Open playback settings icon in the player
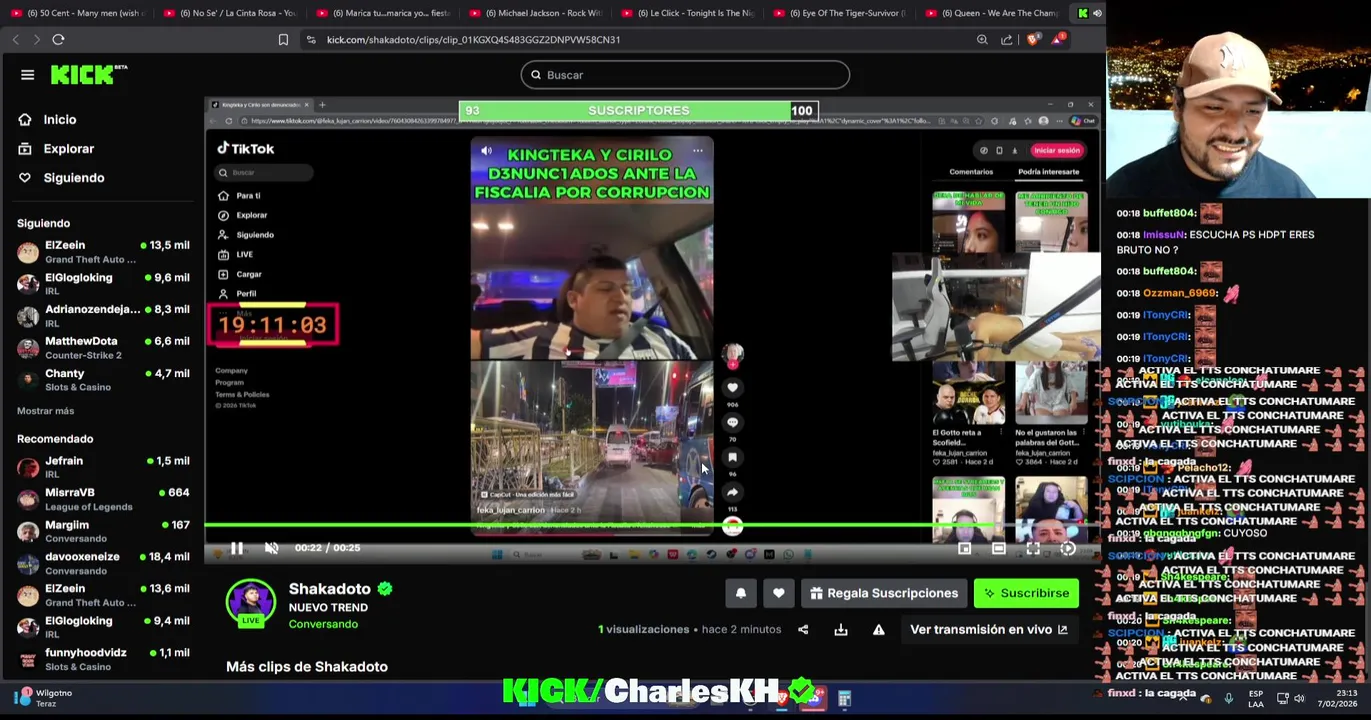Screen dimensions: 1371x720 [1067, 548]
